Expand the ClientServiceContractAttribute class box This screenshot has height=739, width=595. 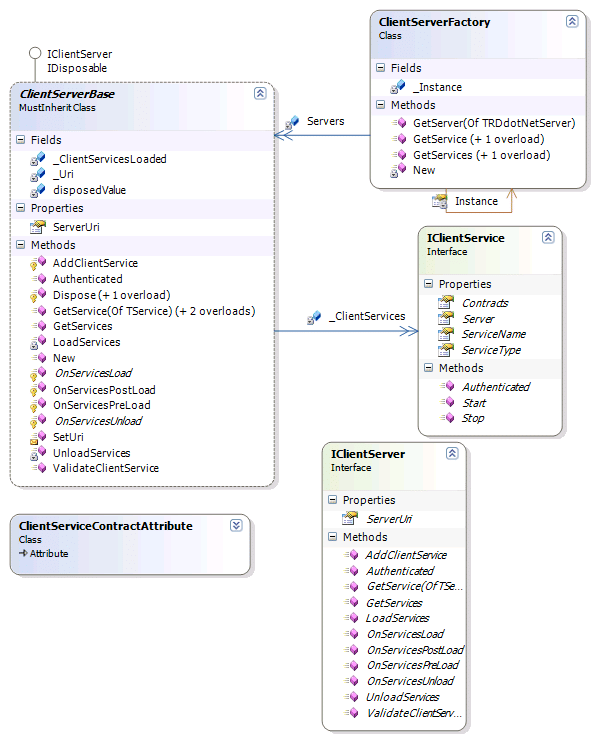point(236,526)
